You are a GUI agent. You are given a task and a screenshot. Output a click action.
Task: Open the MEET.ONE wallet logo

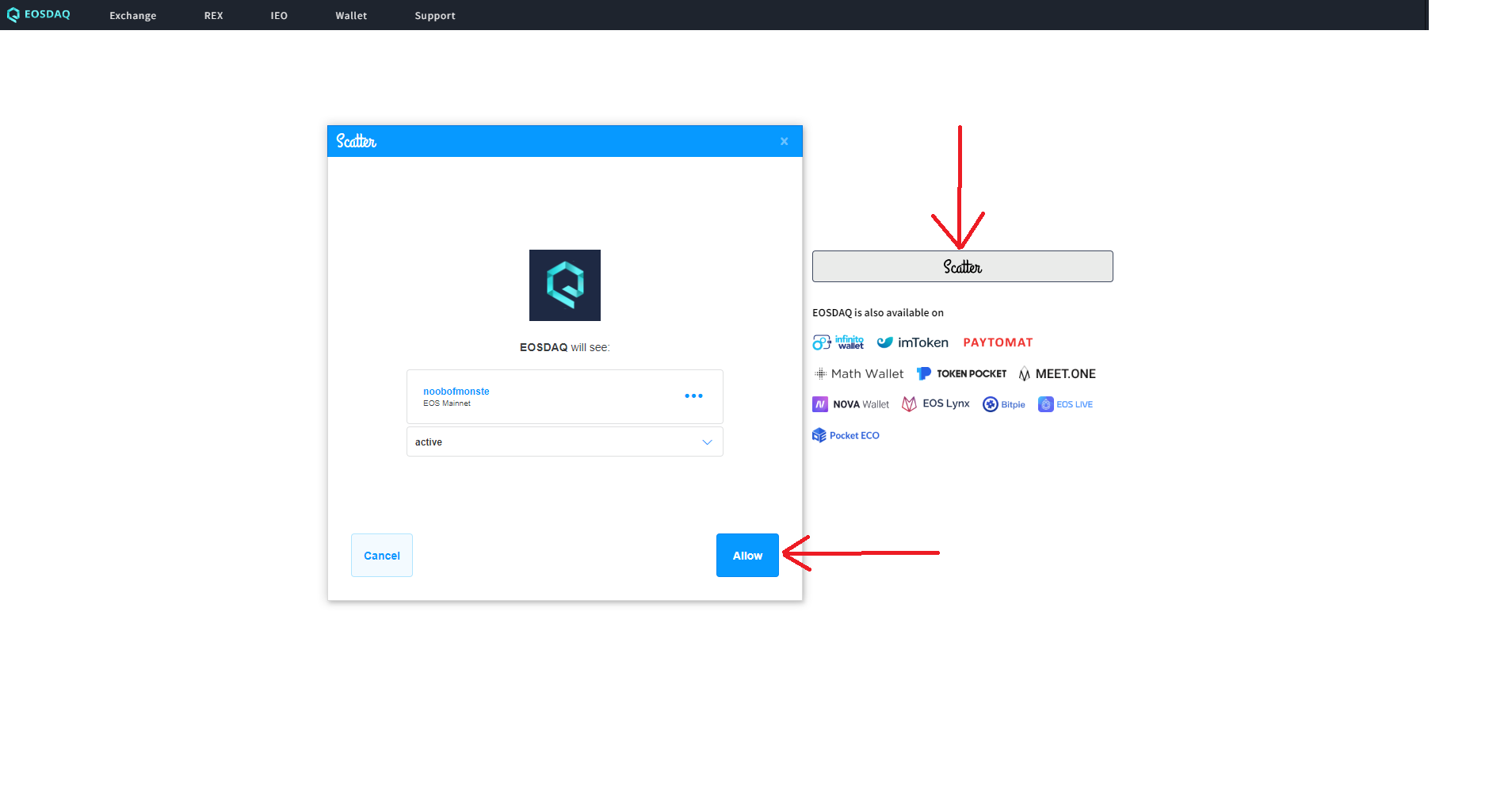click(x=1057, y=373)
